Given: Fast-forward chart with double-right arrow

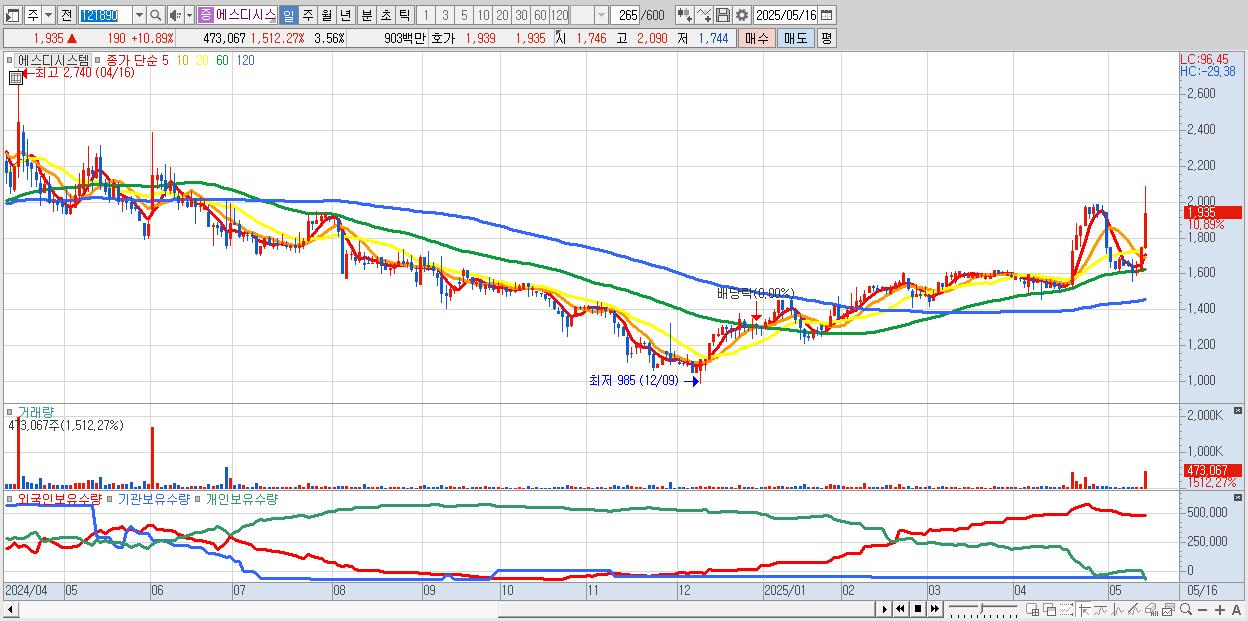Looking at the screenshot, I should coord(935,609).
